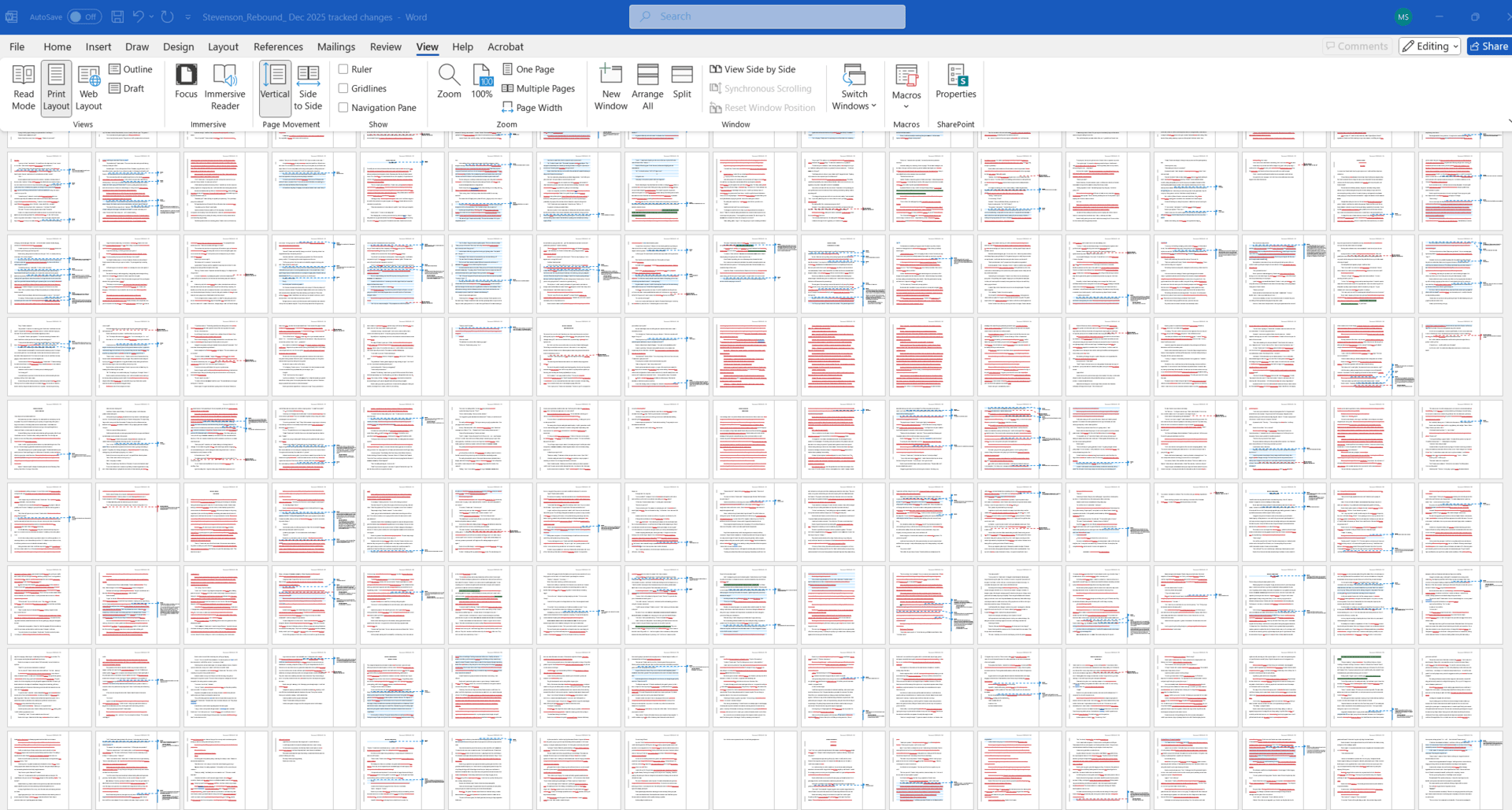This screenshot has width=1512, height=810.
Task: Expand the Undo history dropdown
Action: pos(151,17)
